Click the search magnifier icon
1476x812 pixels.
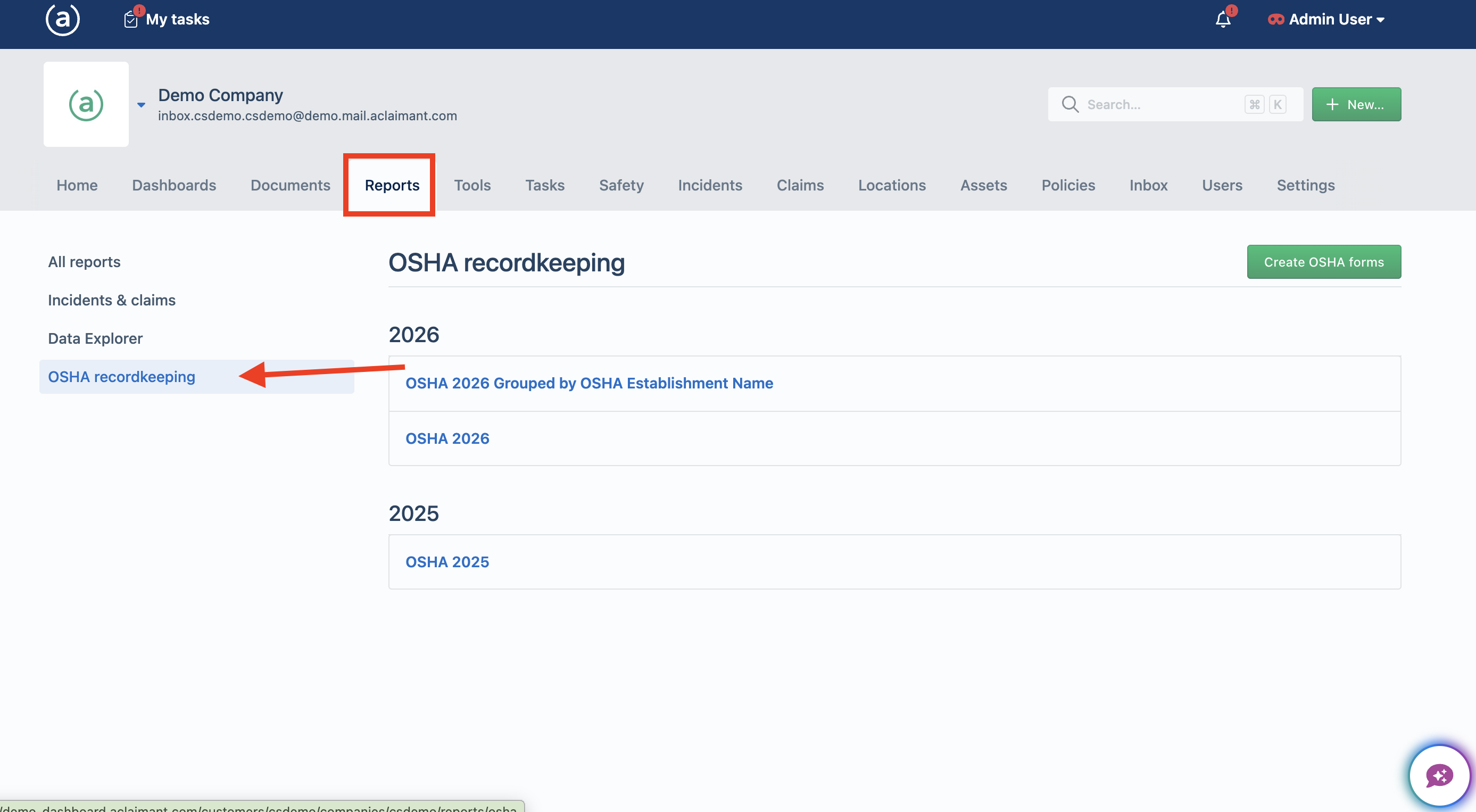click(x=1070, y=104)
